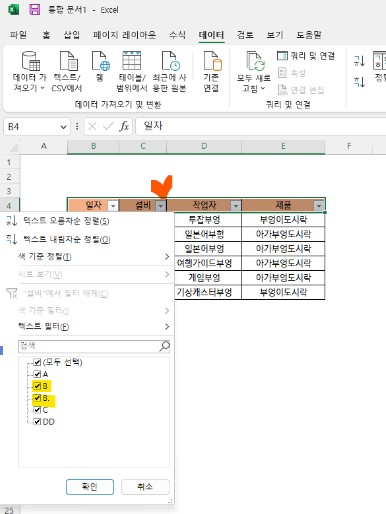The width and height of the screenshot is (386, 514).
Task: Expand the Name Box dropdown arrow
Action: pyautogui.click(x=63, y=127)
